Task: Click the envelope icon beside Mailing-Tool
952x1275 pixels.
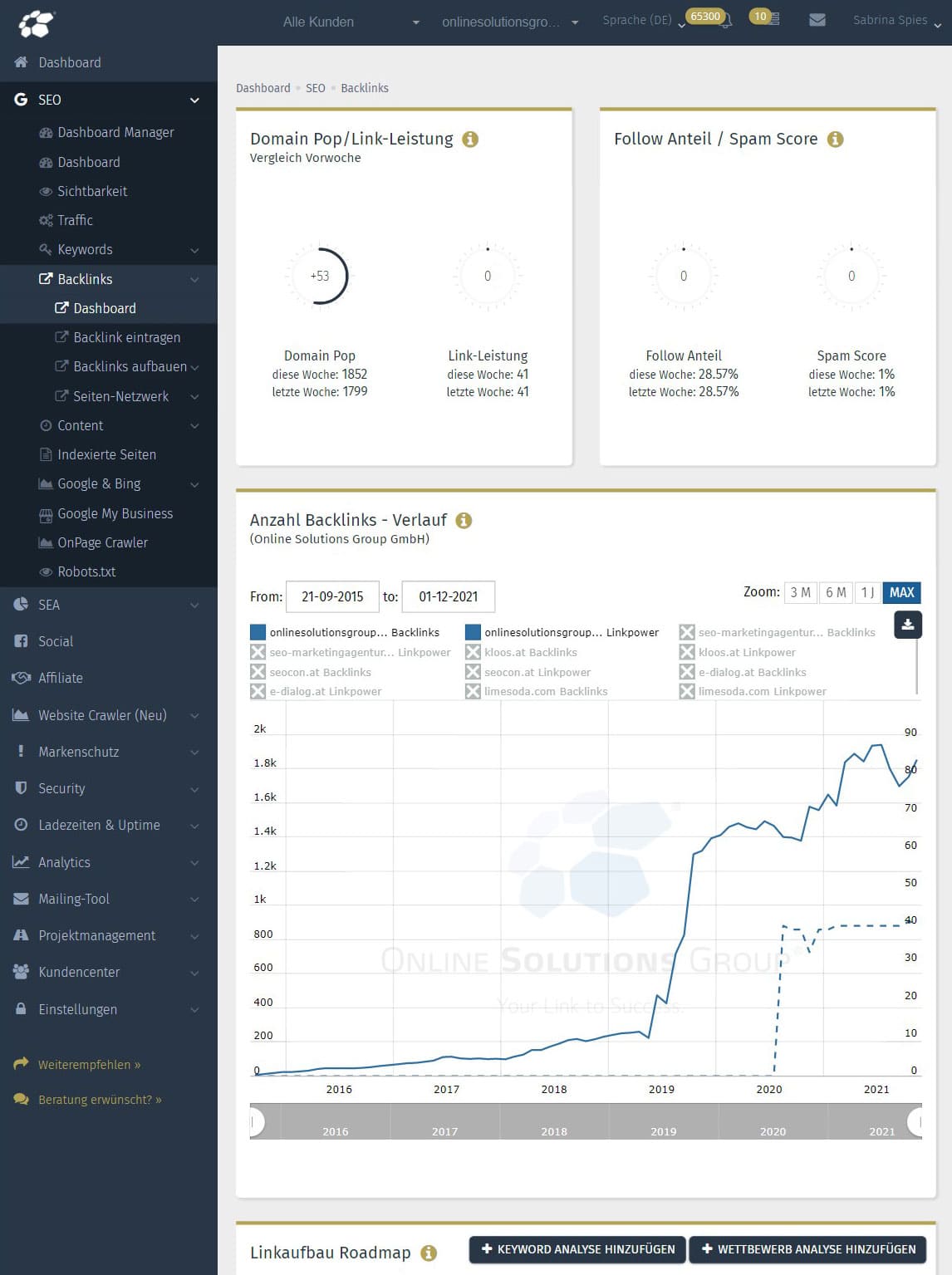Action: (21, 899)
